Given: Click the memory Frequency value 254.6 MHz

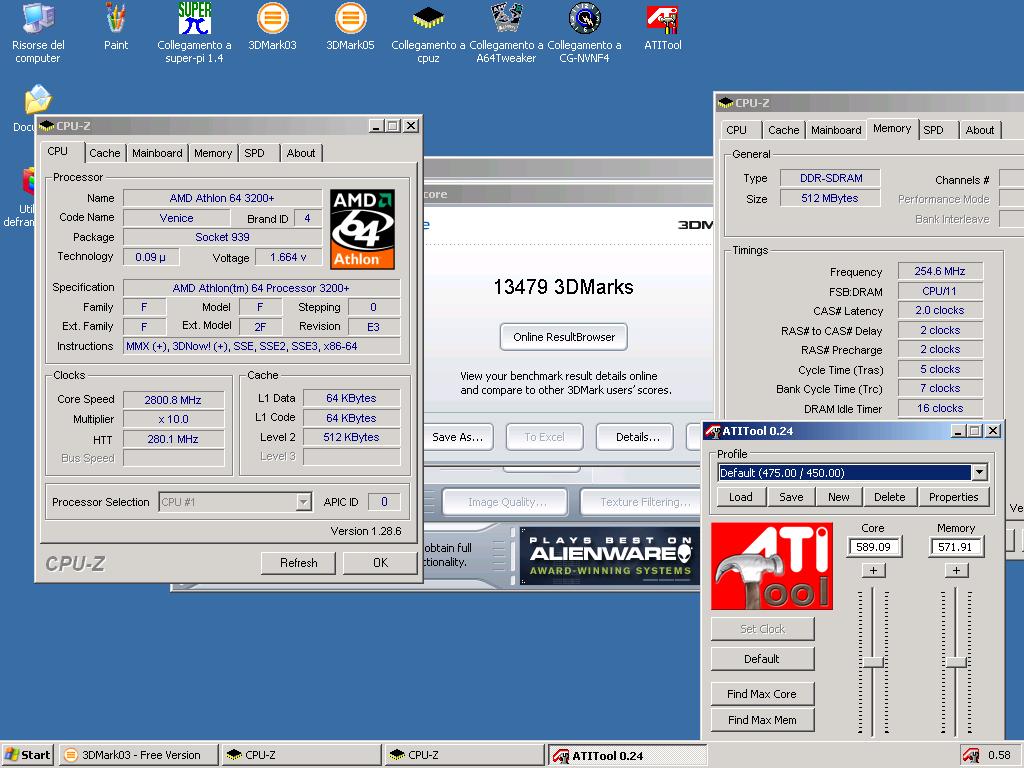Looking at the screenshot, I should tap(940, 271).
